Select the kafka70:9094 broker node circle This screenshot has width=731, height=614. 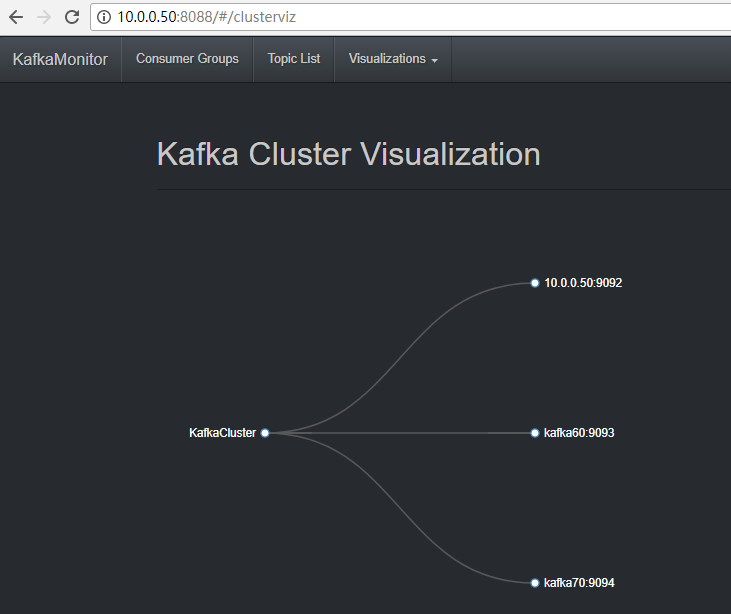(535, 582)
